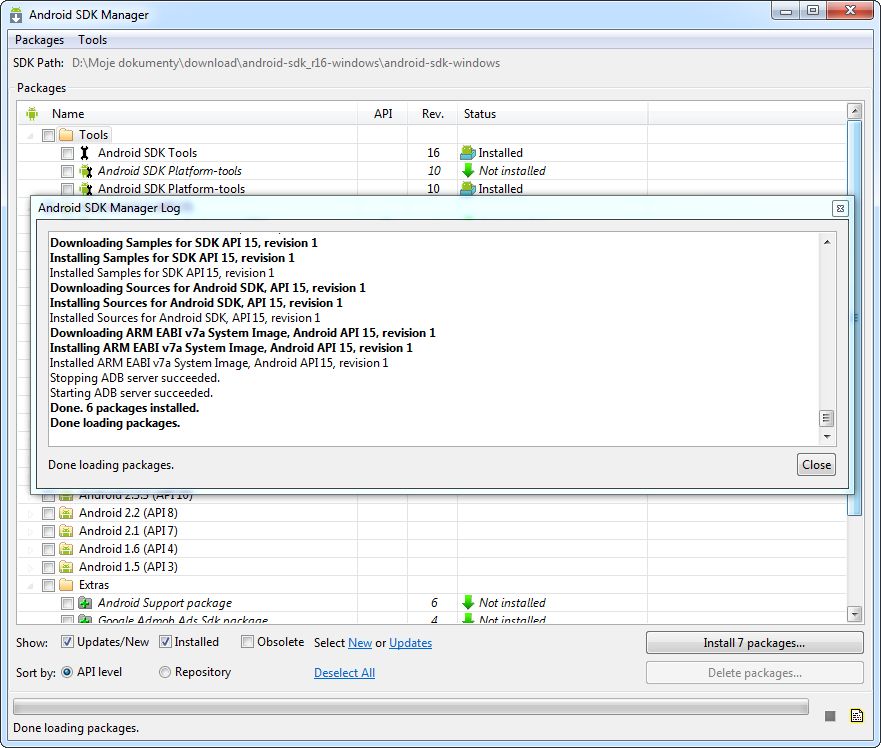Click the Android Support package icon

[x=85, y=603]
